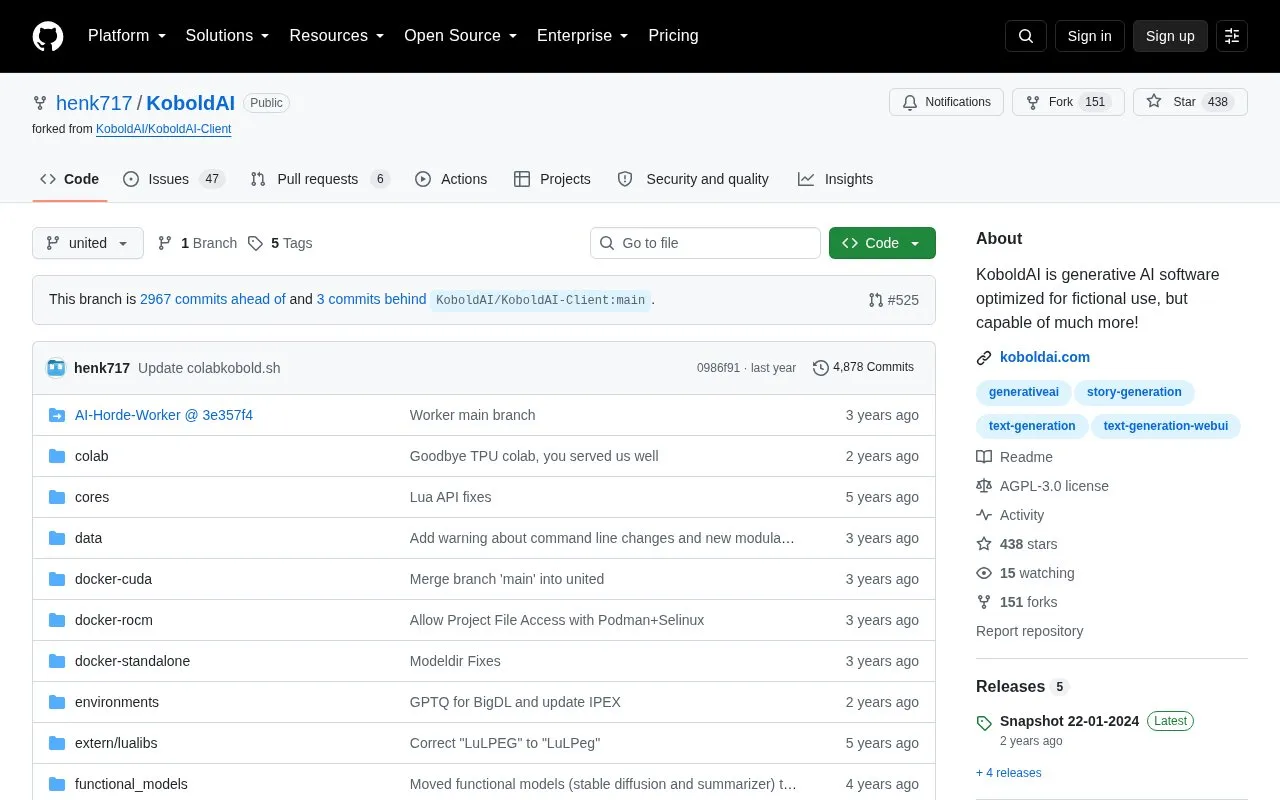Select the story-generation topic tag

pyautogui.click(x=1134, y=392)
